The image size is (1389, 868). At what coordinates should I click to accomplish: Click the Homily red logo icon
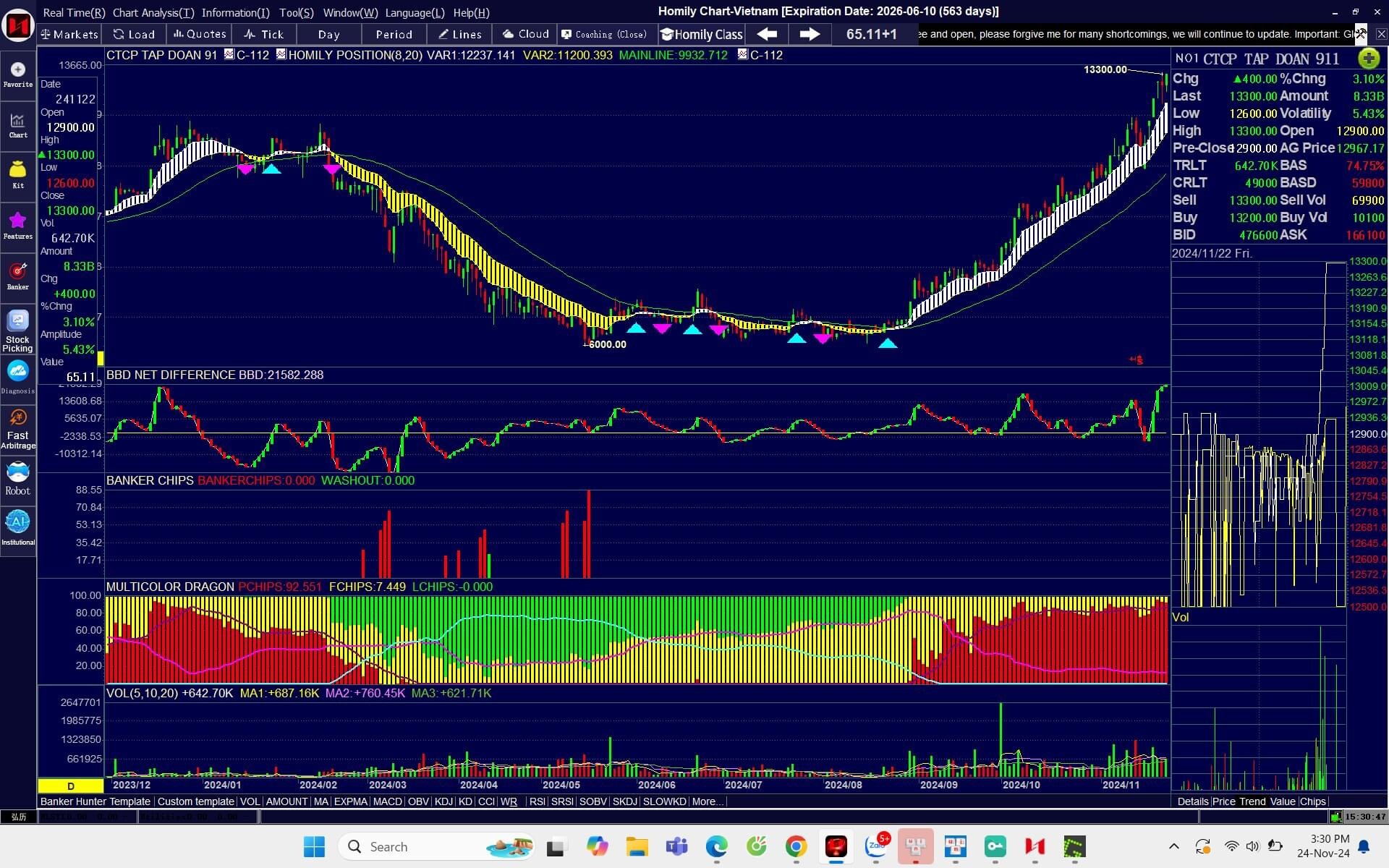(18, 26)
